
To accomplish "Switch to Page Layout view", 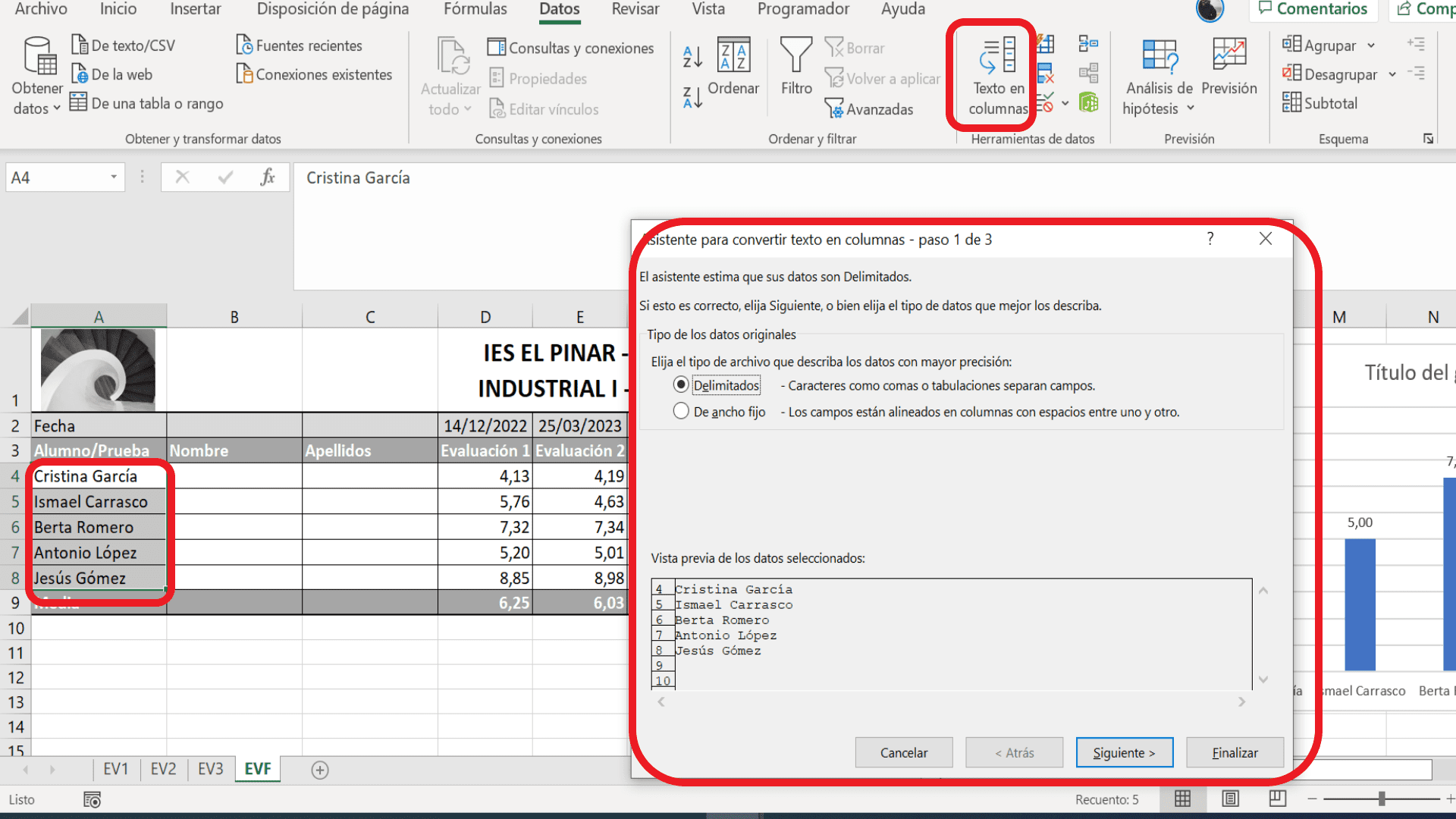I will pos(1230,799).
